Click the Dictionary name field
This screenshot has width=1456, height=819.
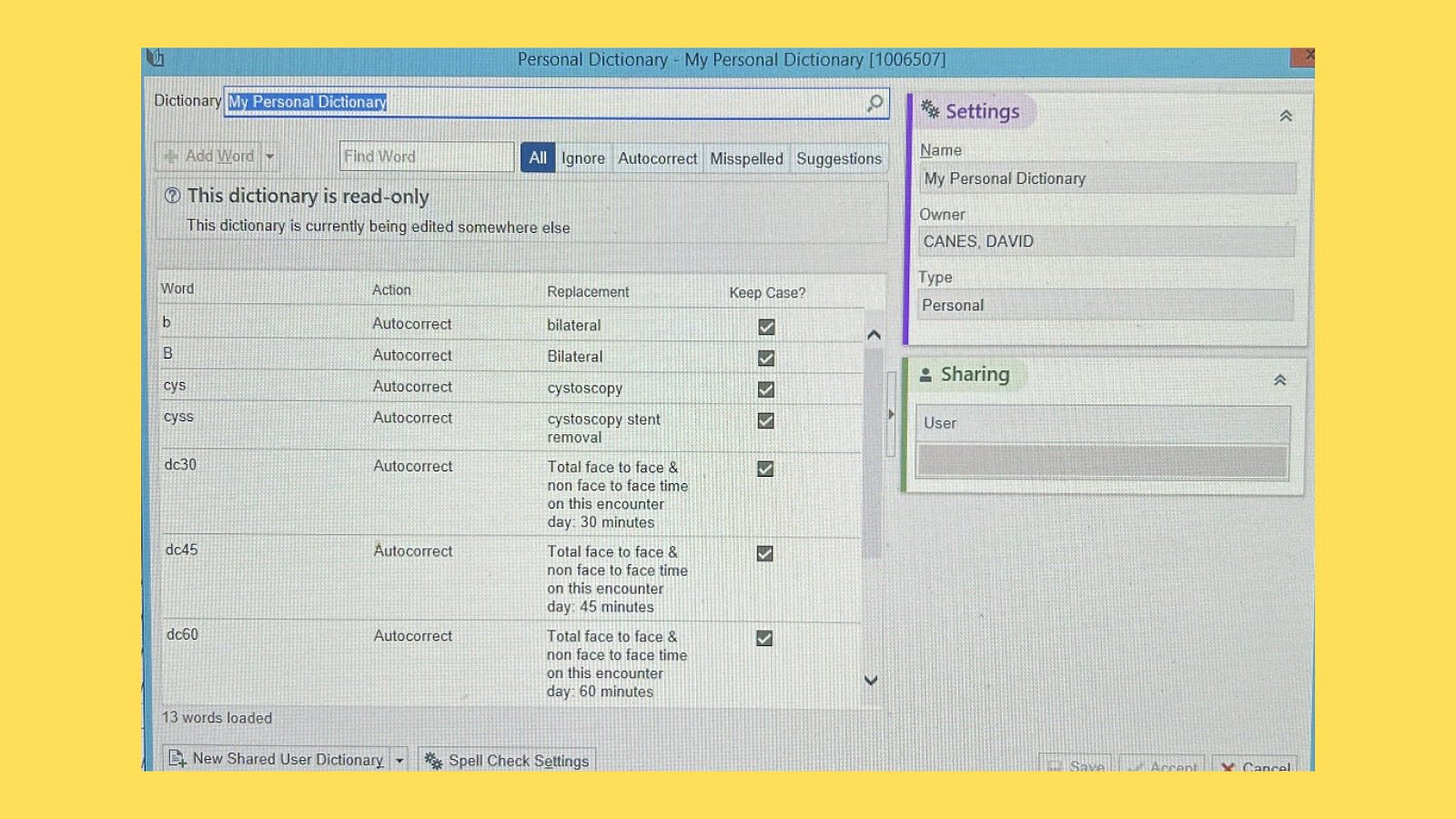[x=556, y=102]
